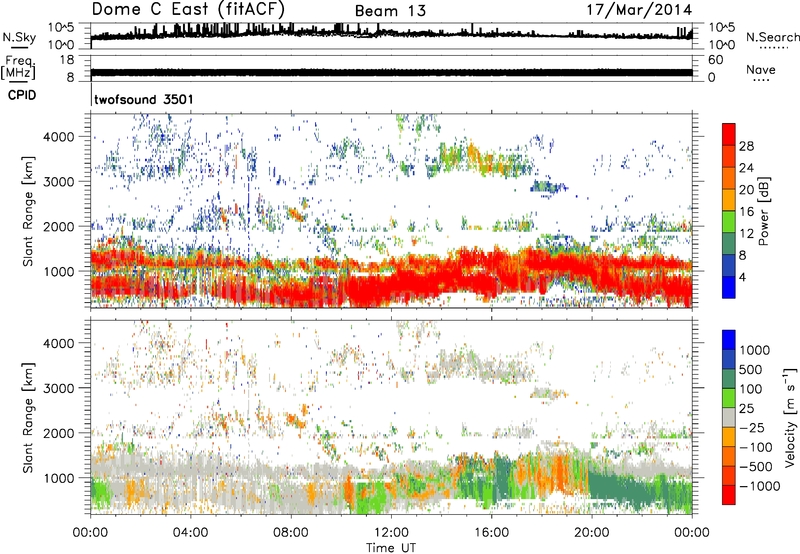Select the 'CPID' row label
Viewport: 800px width, 554px height.
[x=22, y=95]
